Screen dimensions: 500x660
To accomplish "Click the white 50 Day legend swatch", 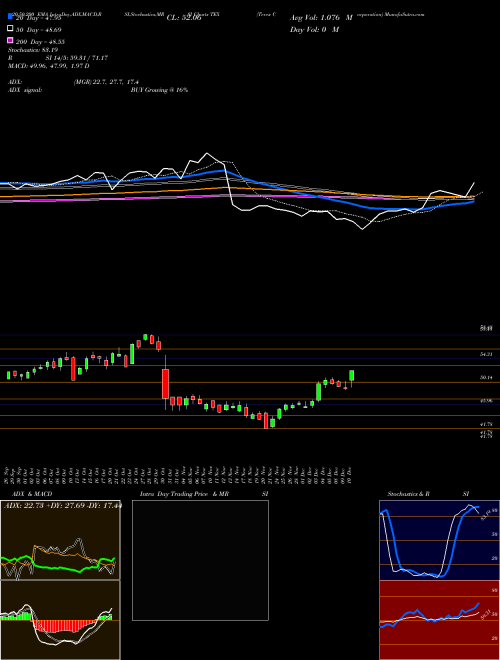I will click(10, 29).
